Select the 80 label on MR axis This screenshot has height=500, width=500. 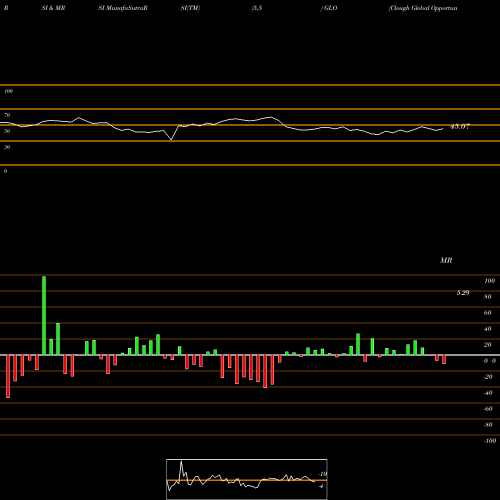(488, 297)
